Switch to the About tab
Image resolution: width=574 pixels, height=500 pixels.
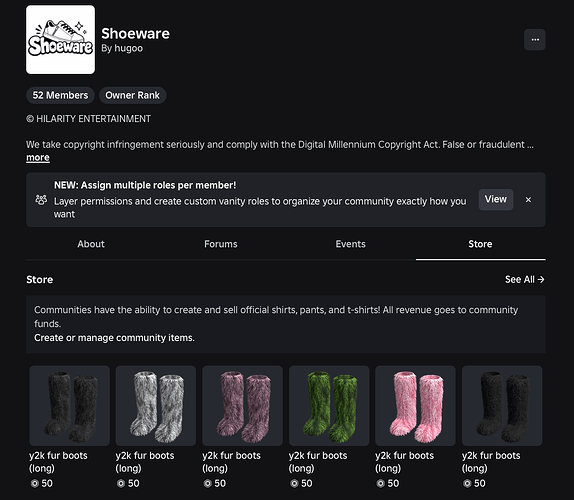tap(91, 244)
